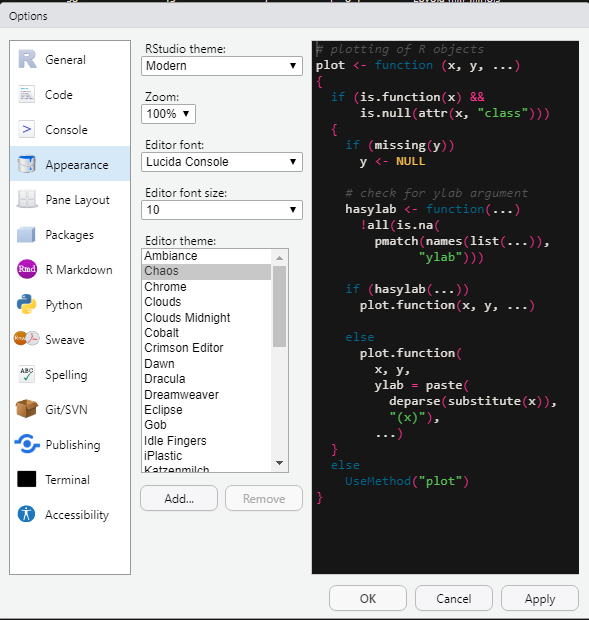This screenshot has width=589, height=620.
Task: Click the Console prompt icon
Action: click(x=27, y=129)
